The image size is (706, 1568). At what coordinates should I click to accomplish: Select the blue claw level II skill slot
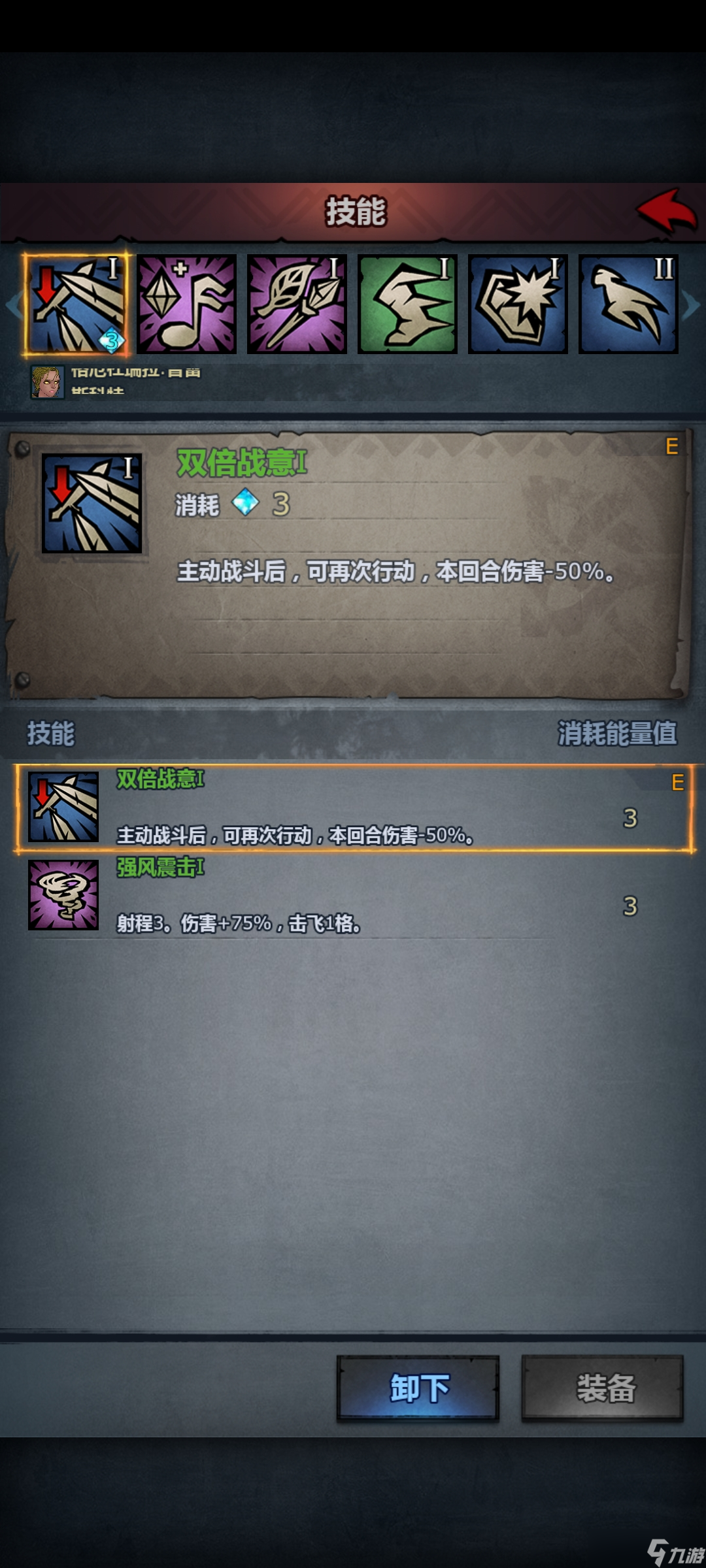tap(628, 304)
